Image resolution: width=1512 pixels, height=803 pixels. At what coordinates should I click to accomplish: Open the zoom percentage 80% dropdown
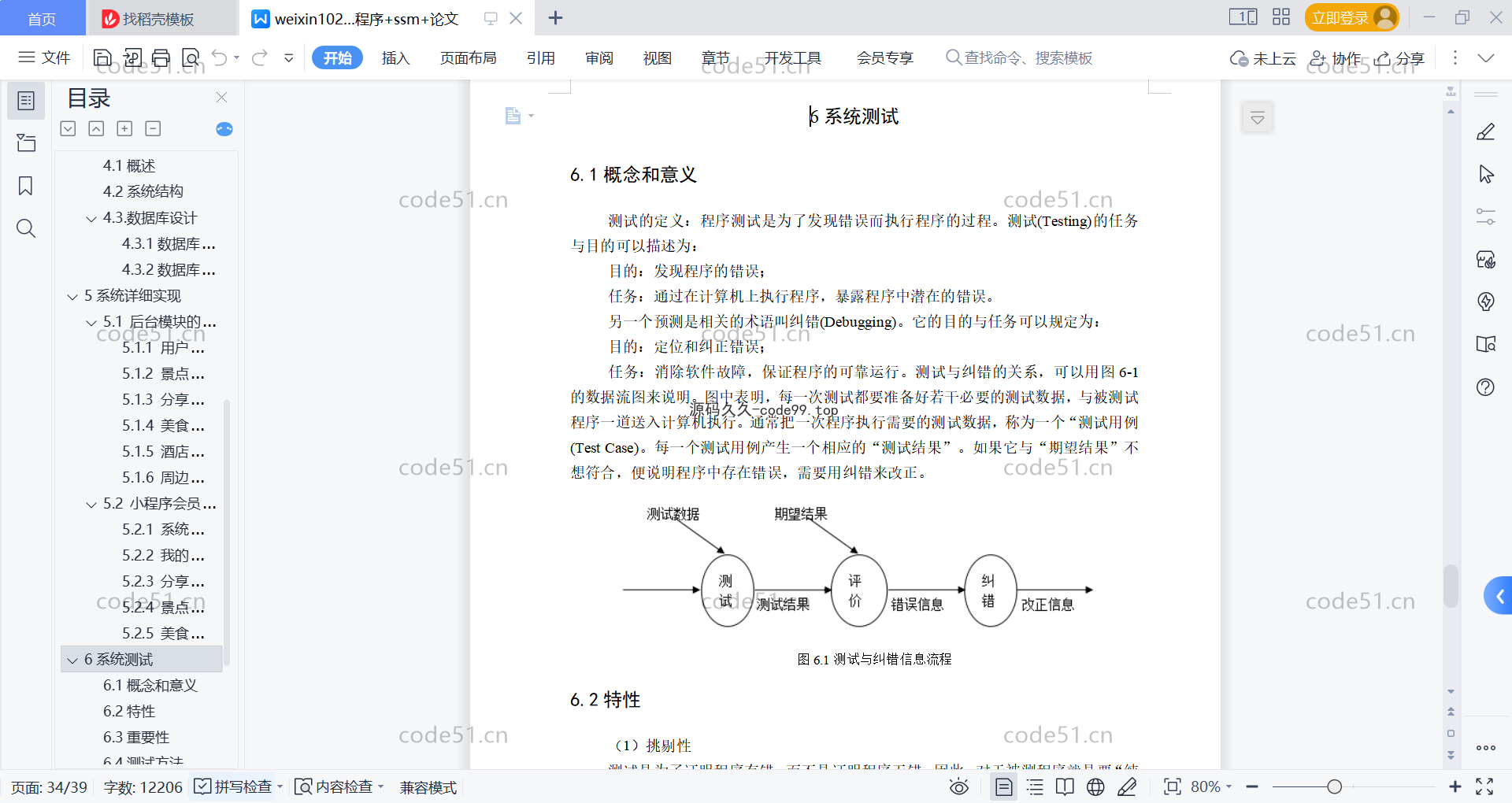click(x=1228, y=786)
